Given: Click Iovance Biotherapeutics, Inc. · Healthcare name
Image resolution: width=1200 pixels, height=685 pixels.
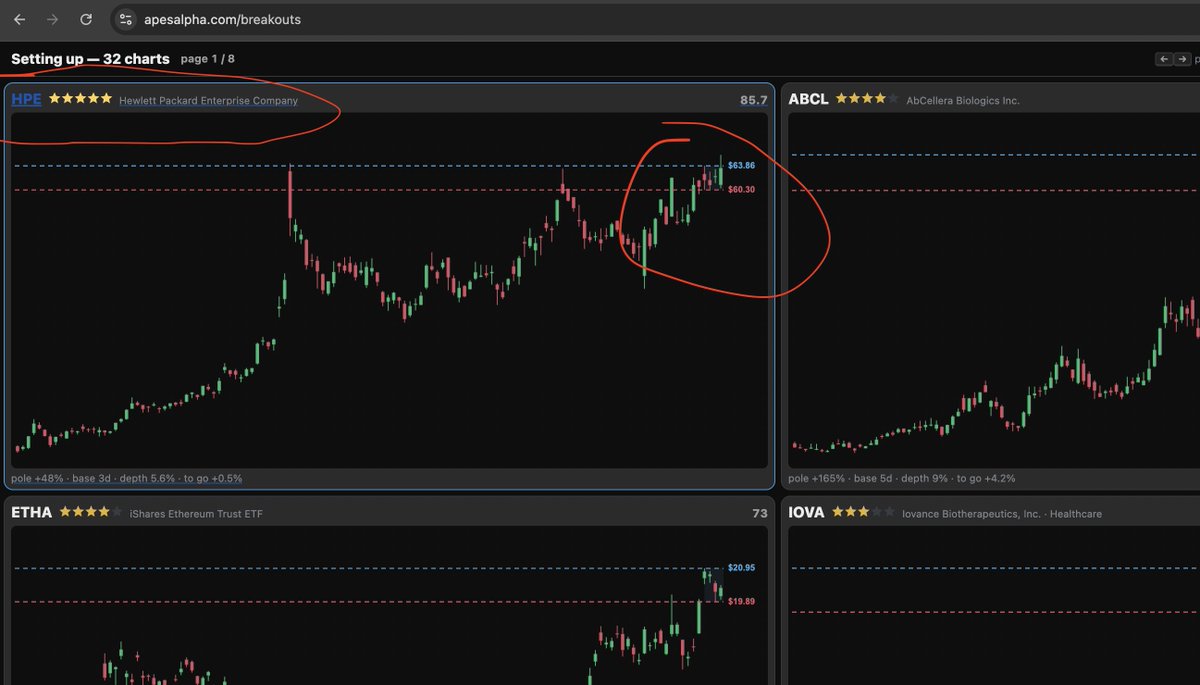Looking at the screenshot, I should tap(1002, 514).
